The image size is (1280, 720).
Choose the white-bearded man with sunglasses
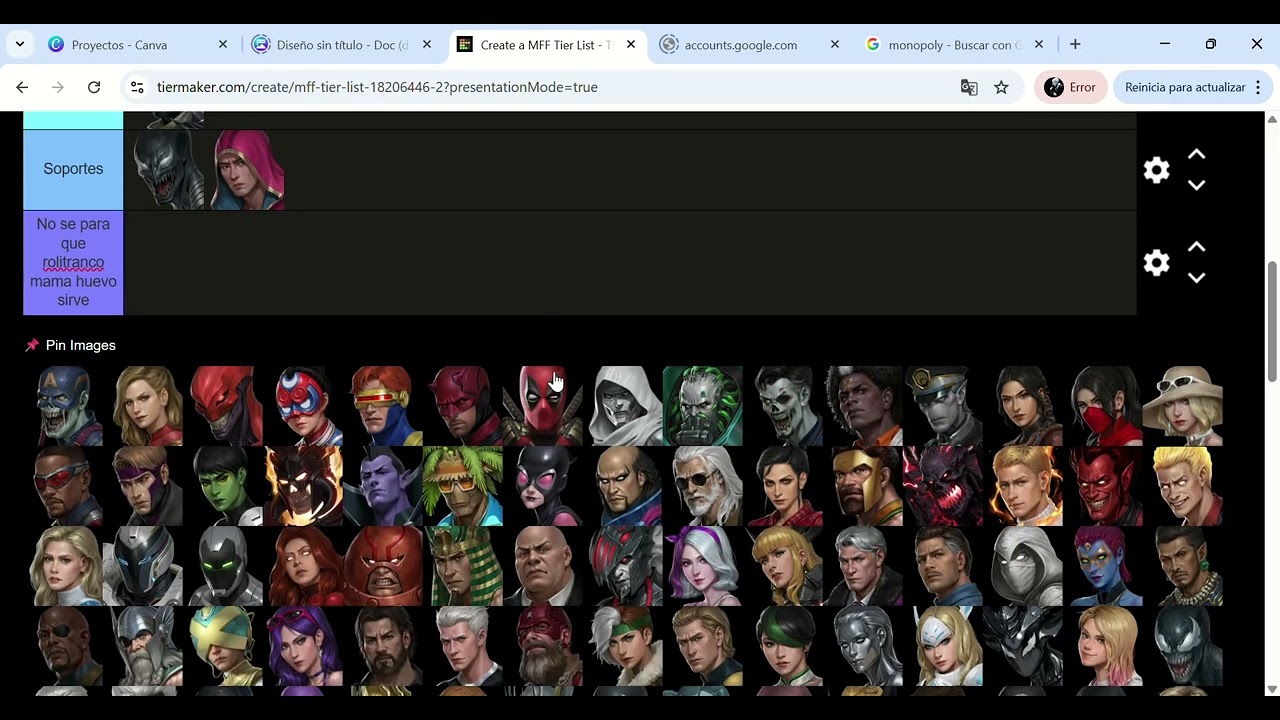coord(703,486)
